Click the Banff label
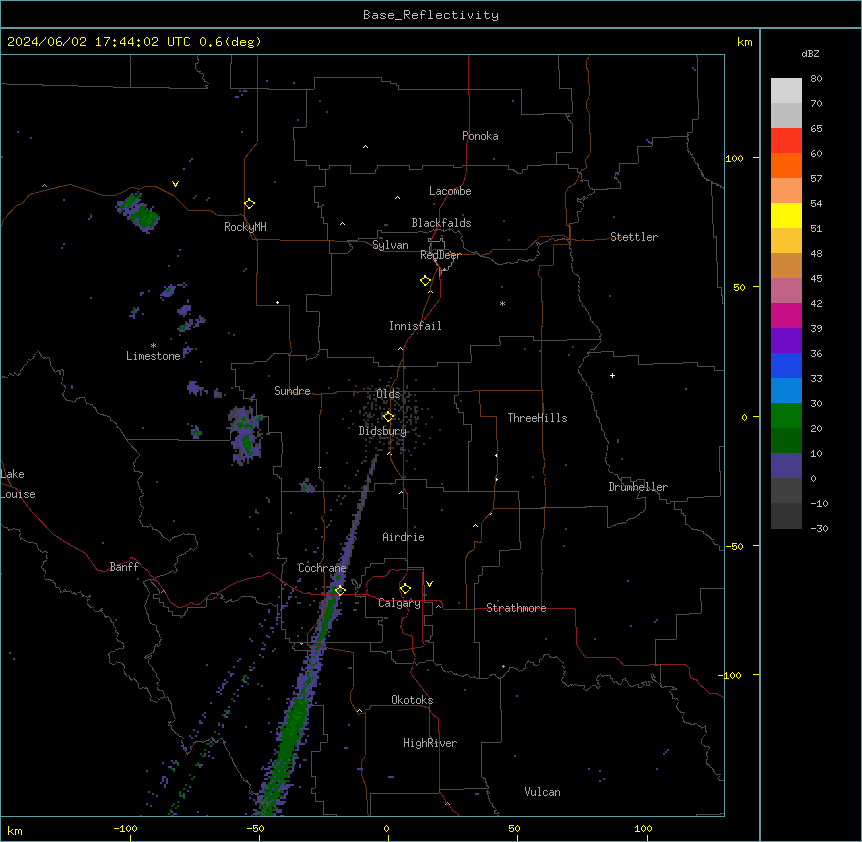862x842 pixels. (x=124, y=567)
